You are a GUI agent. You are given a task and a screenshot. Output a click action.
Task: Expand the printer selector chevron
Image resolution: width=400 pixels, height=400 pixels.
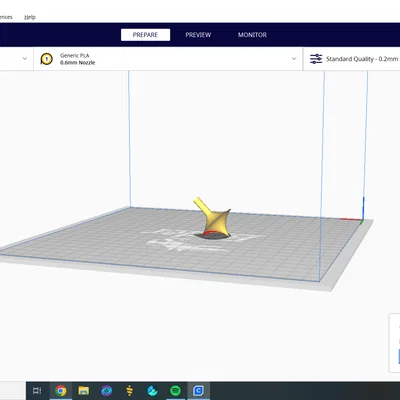pyautogui.click(x=25, y=59)
